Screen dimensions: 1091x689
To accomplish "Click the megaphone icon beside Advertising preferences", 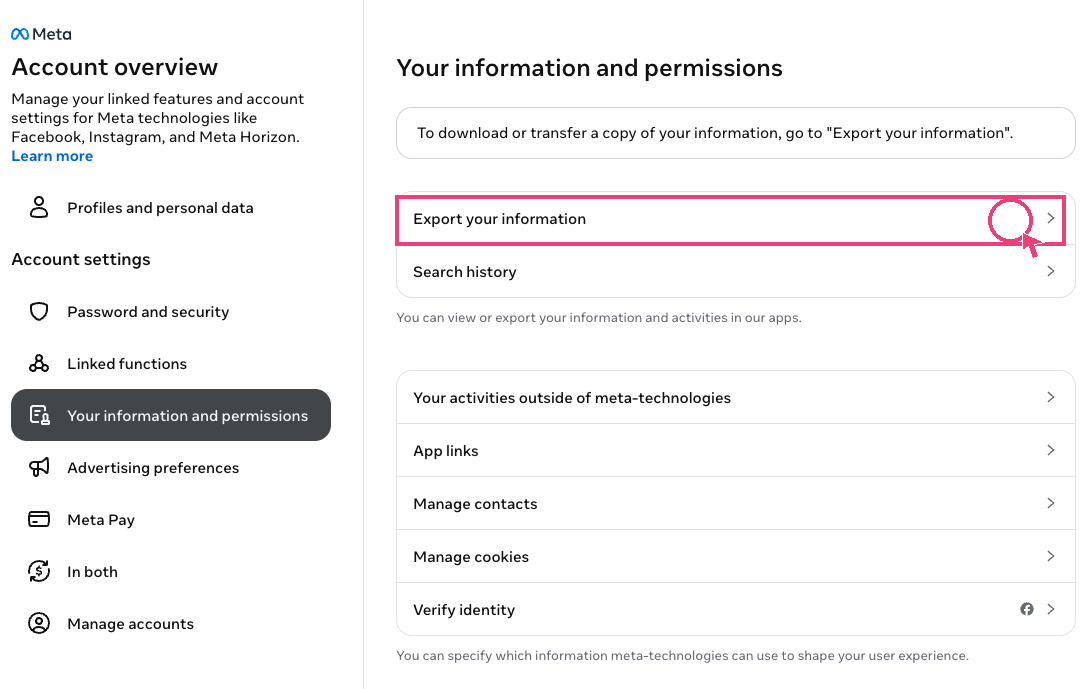I will pyautogui.click(x=39, y=467).
